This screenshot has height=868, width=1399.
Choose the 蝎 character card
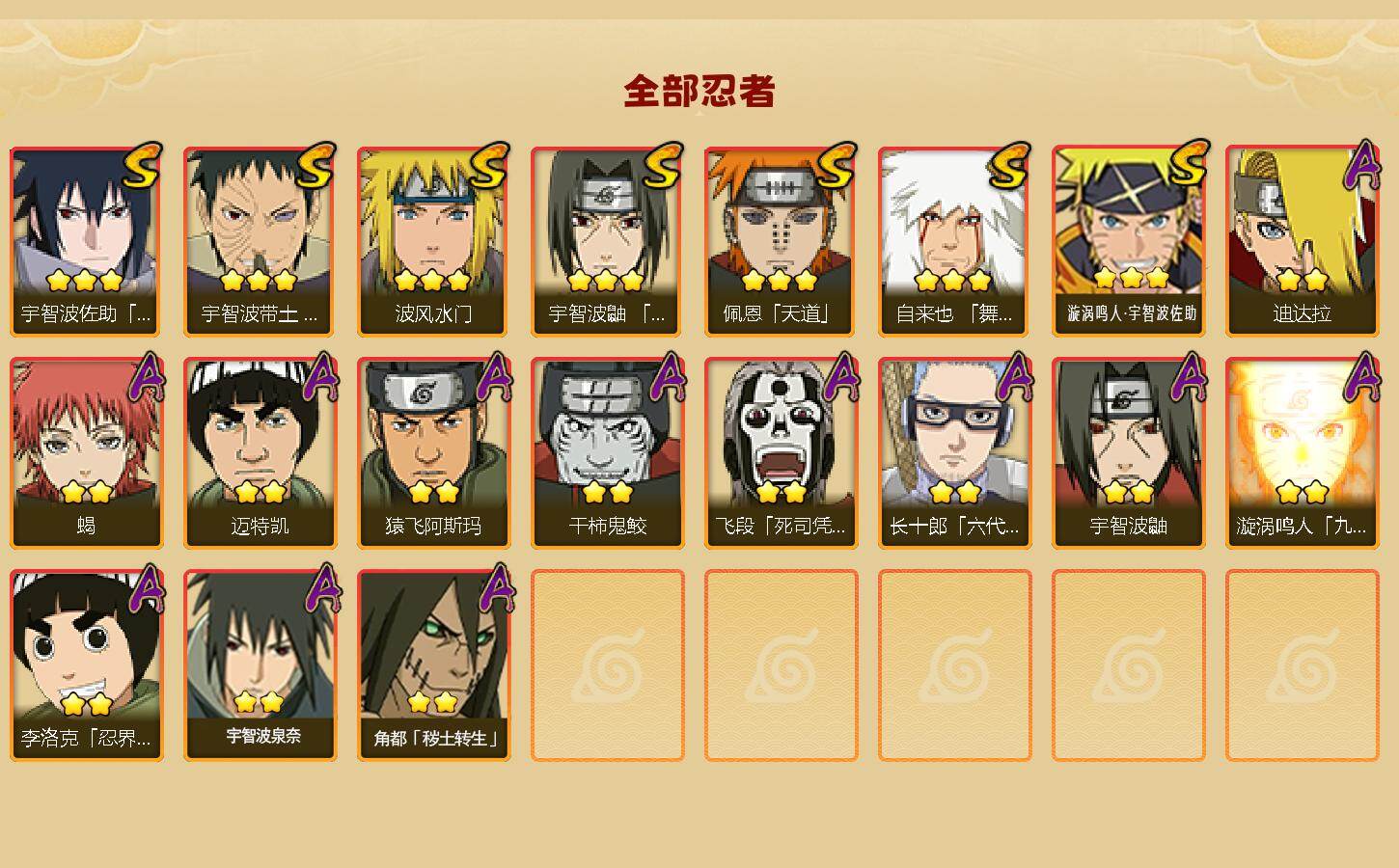click(86, 453)
